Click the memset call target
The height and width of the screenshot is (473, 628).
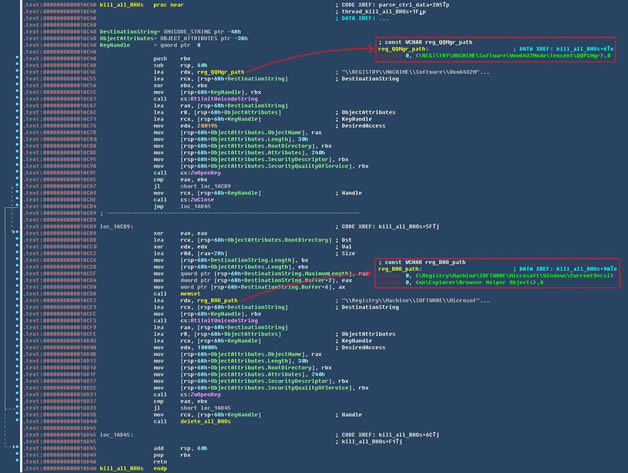(192, 293)
